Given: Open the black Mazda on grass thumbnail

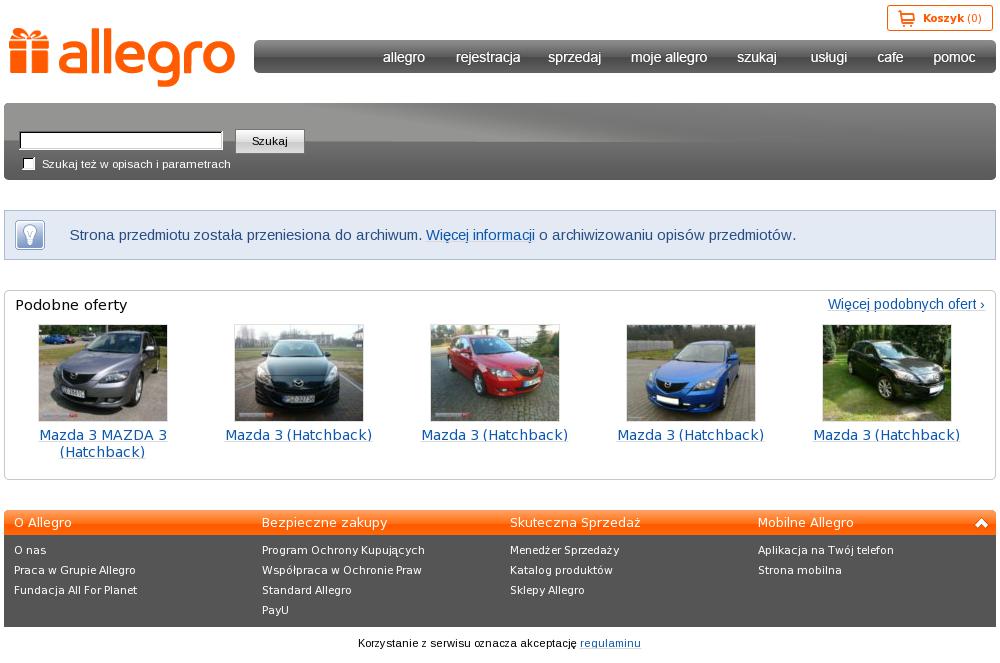Looking at the screenshot, I should (x=886, y=373).
